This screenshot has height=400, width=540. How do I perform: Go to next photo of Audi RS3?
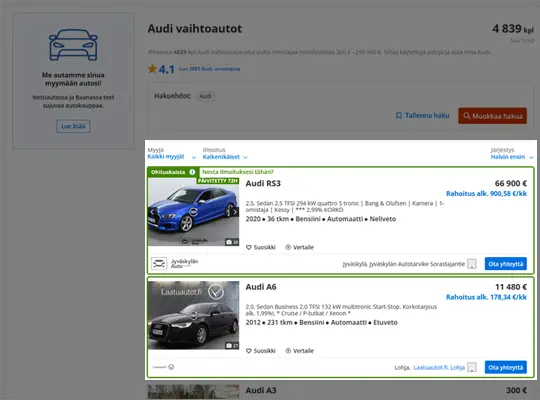(x=235, y=212)
